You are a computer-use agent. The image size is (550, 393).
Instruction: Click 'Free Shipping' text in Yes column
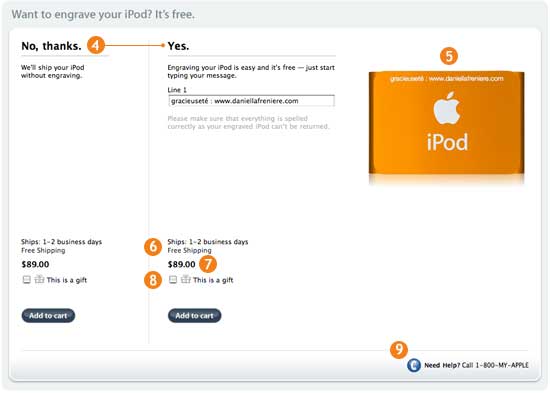[189, 251]
